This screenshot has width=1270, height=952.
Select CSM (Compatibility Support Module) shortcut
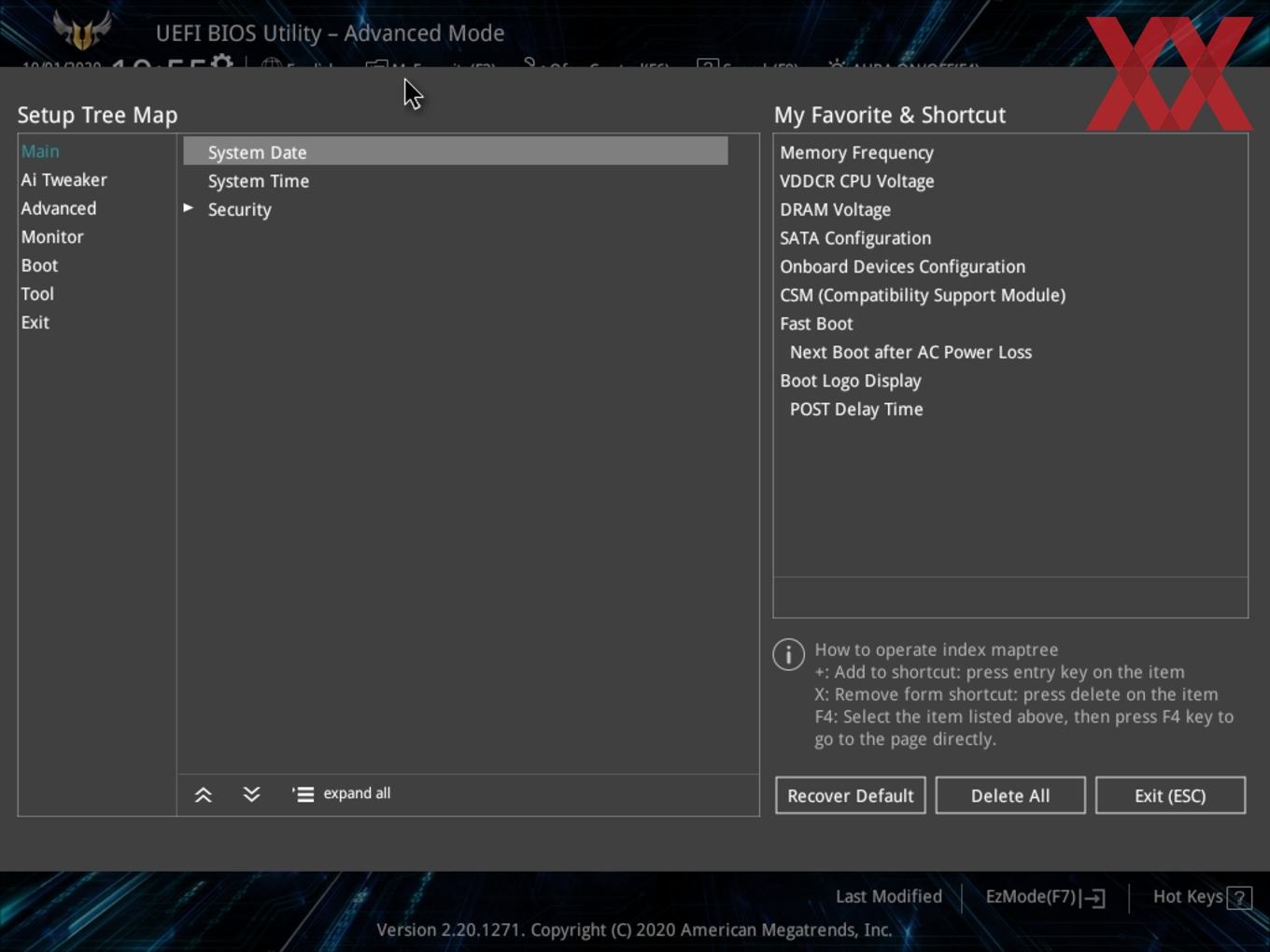point(923,295)
